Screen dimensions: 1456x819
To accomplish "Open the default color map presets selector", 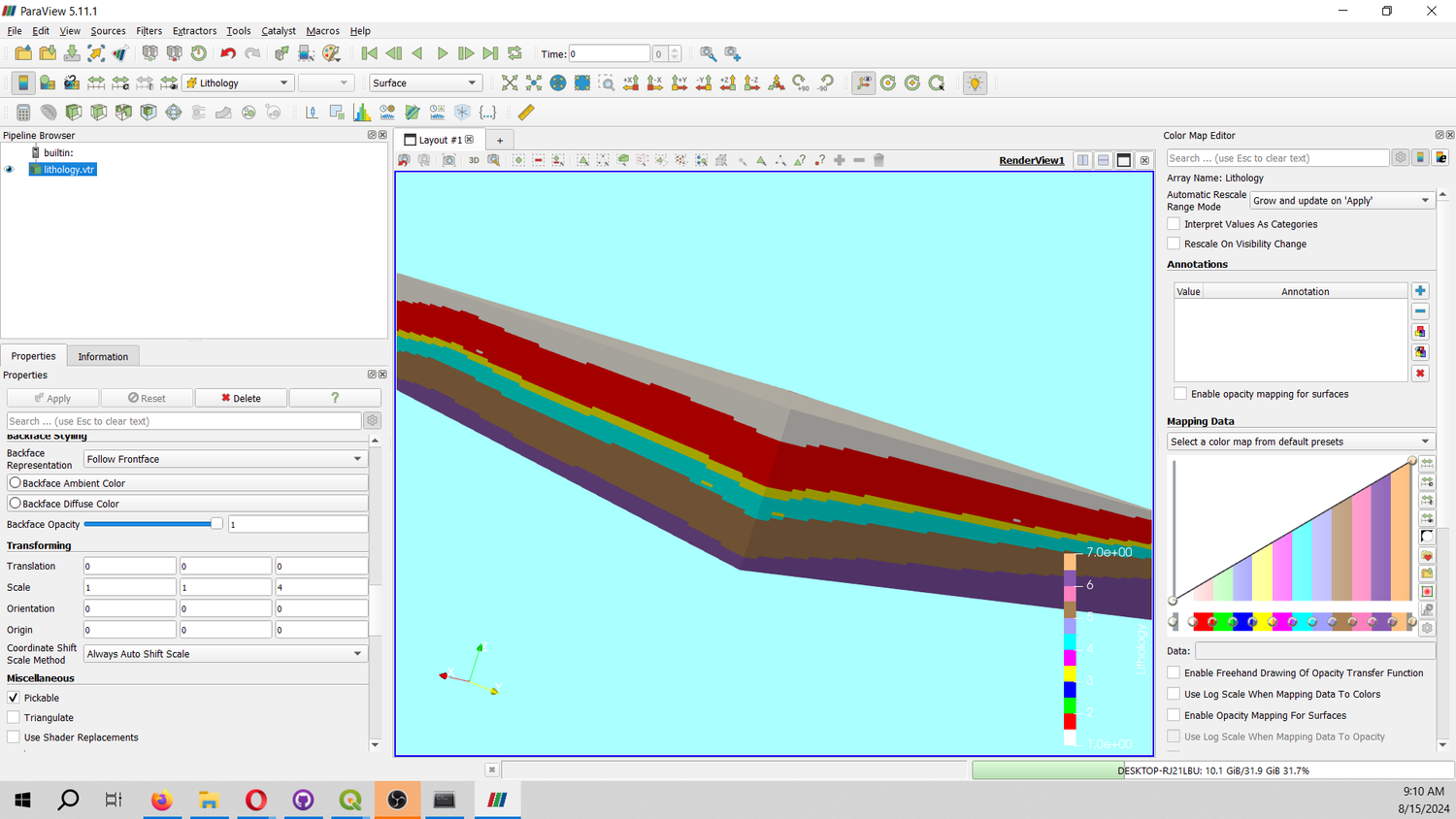I will click(1301, 441).
